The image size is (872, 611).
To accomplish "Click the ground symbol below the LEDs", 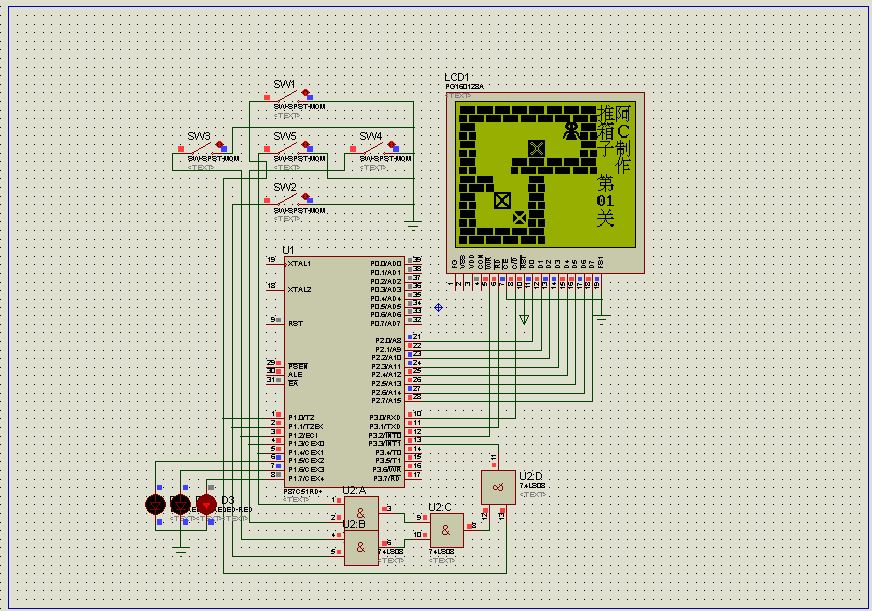I will point(181,550).
